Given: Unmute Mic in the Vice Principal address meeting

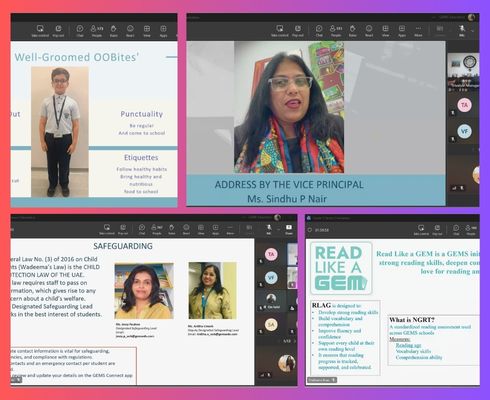Looking at the screenshot, I should tap(462, 31).
